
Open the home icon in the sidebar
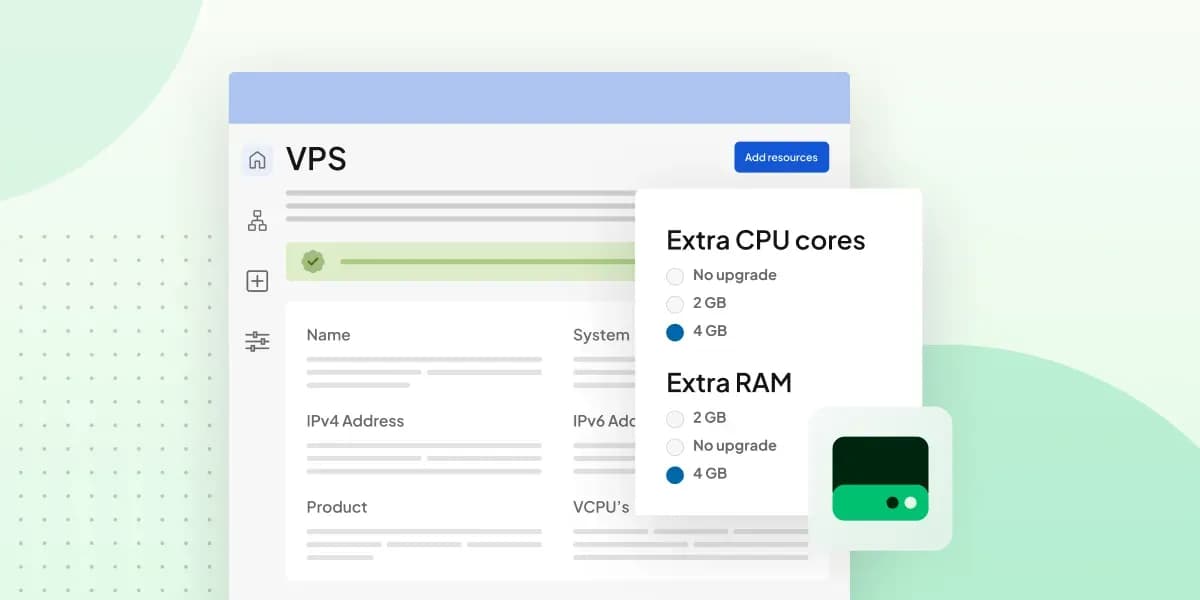pos(257,160)
